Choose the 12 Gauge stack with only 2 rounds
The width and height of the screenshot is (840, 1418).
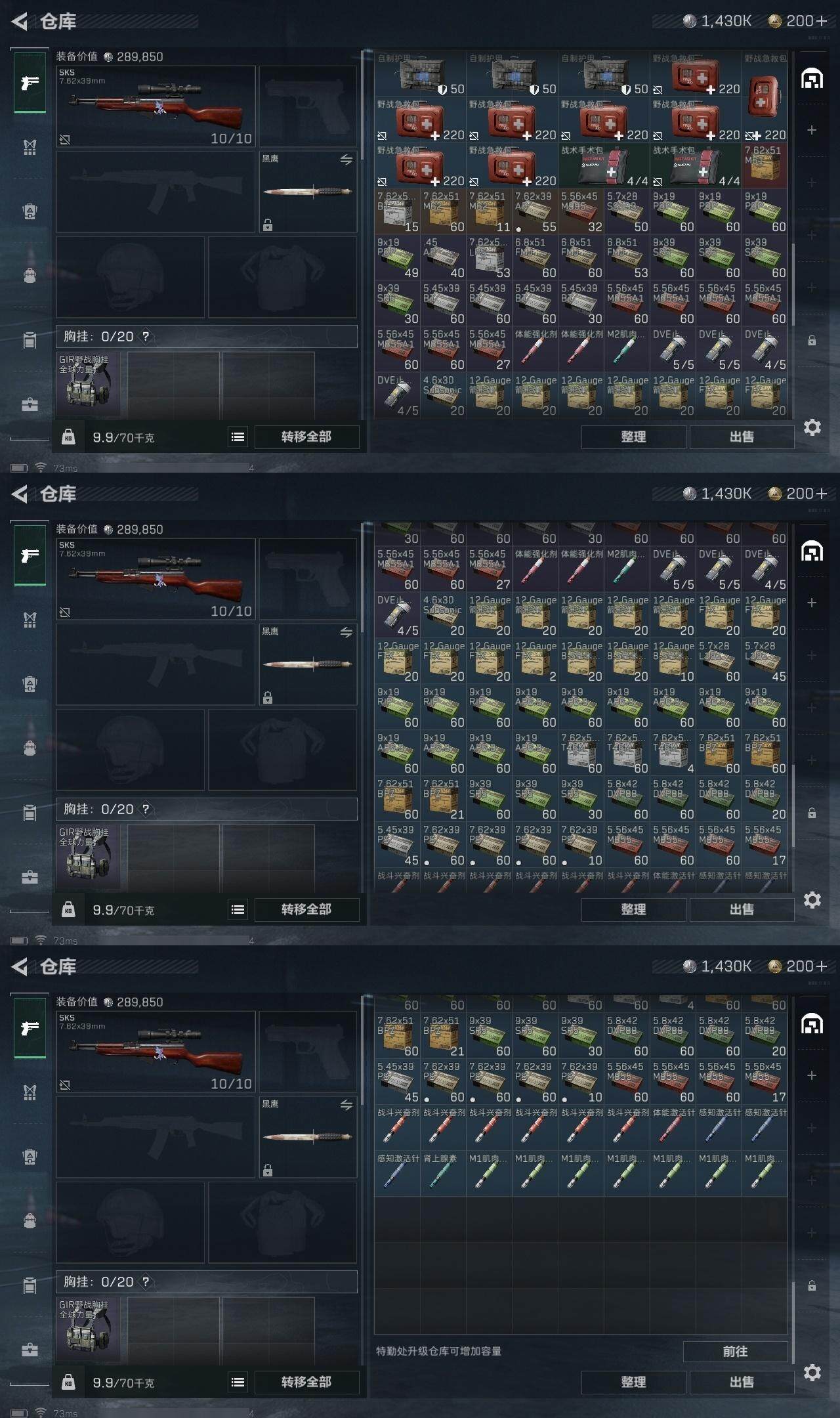535,661
